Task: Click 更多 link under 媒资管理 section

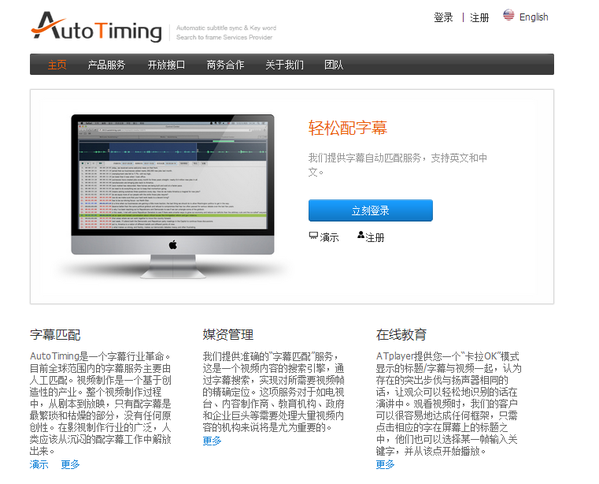Action: tap(212, 440)
